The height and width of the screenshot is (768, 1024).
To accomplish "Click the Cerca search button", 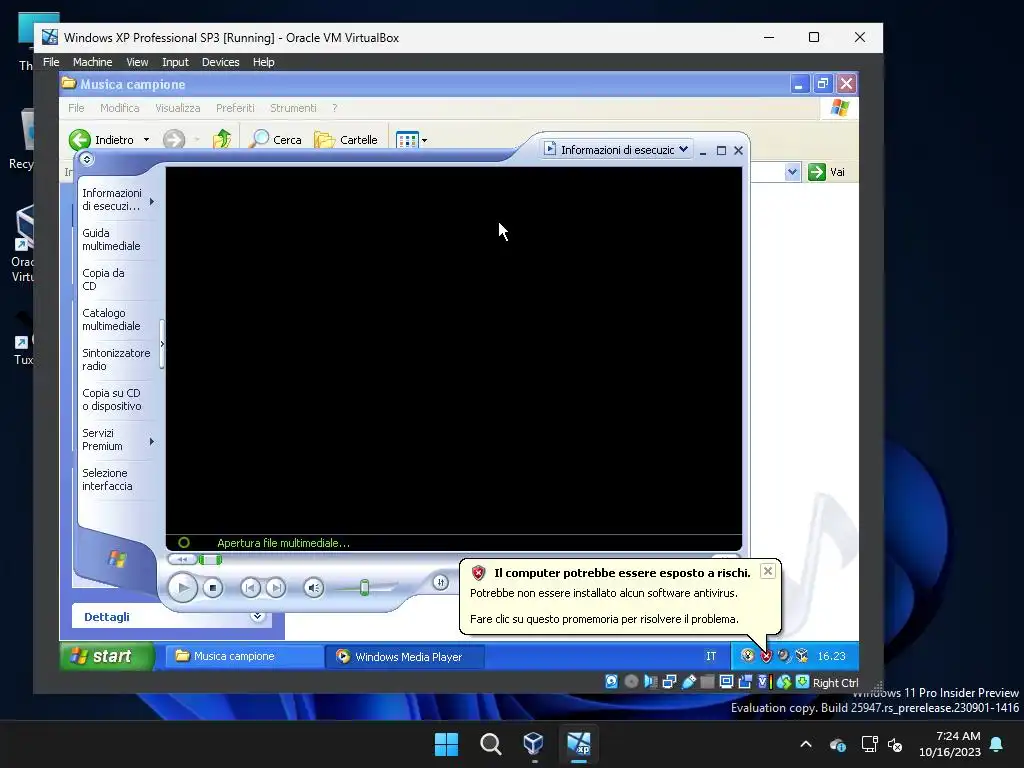I will click(277, 139).
